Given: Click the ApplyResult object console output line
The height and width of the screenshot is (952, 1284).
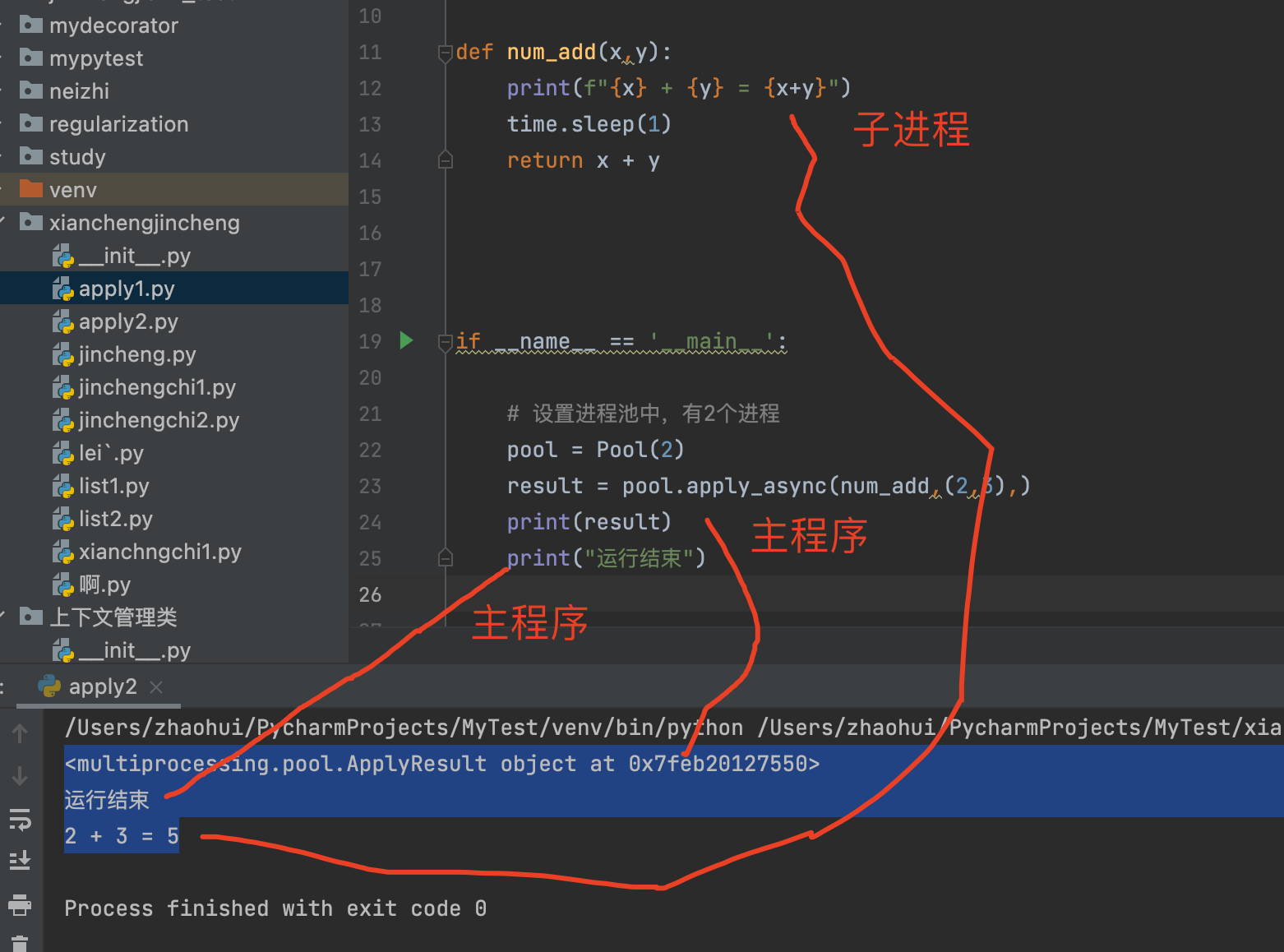Looking at the screenshot, I should point(442,764).
